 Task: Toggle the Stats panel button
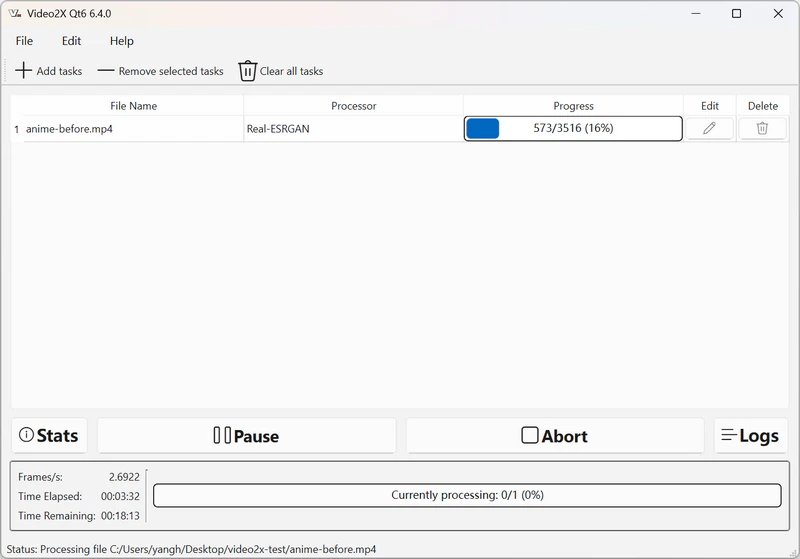coord(49,436)
